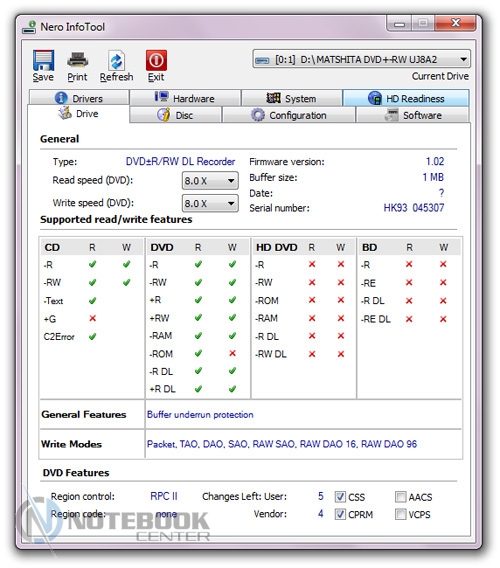Switch to the System tab
This screenshot has width=500, height=568.
point(292,98)
